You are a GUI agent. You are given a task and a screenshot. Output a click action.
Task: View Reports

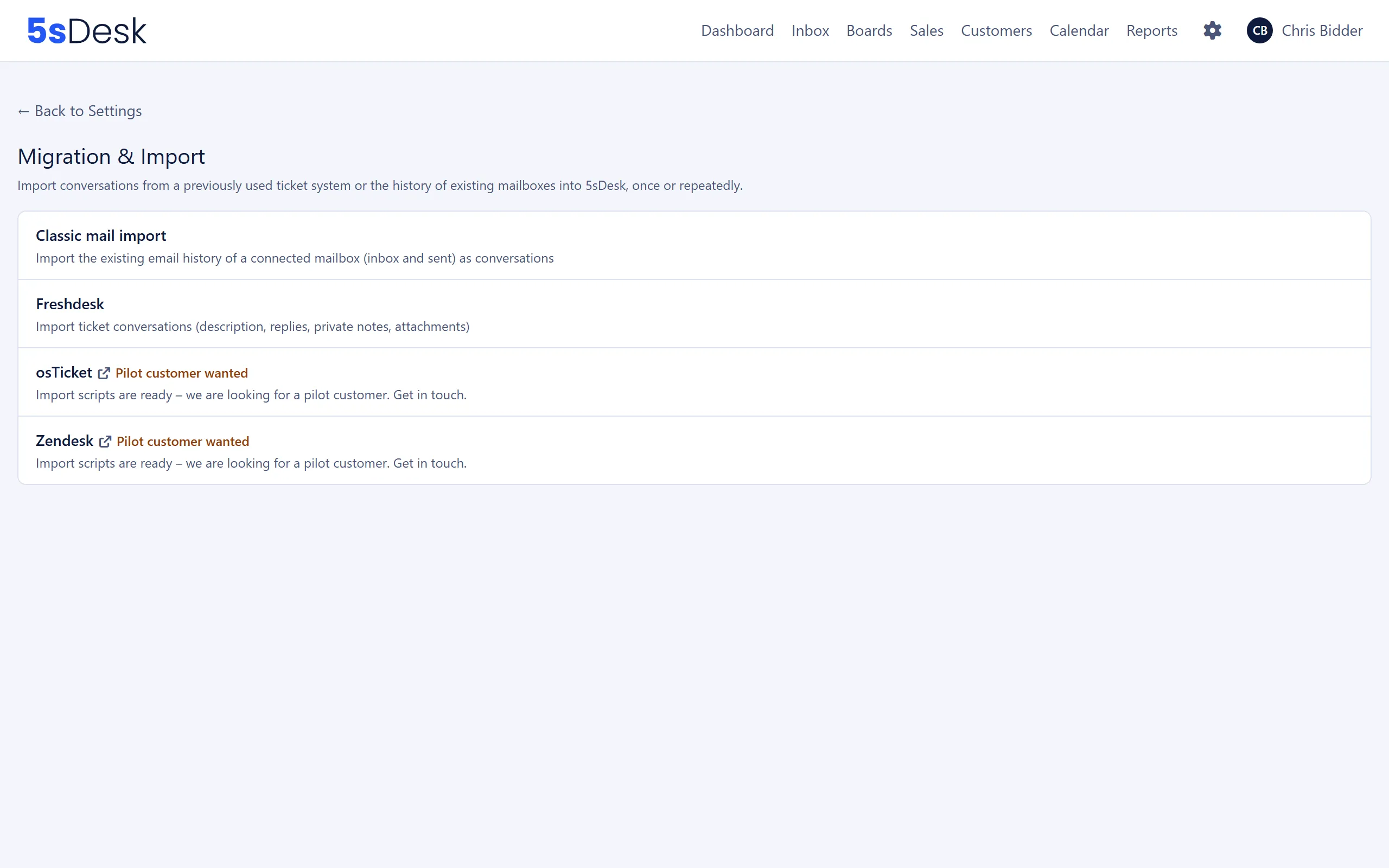[1151, 30]
